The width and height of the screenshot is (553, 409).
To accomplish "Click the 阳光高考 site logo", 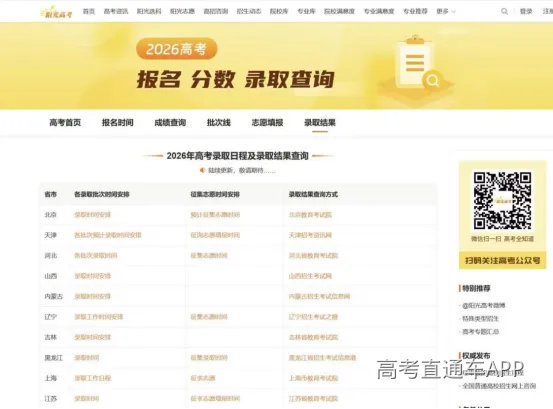I will (56, 12).
